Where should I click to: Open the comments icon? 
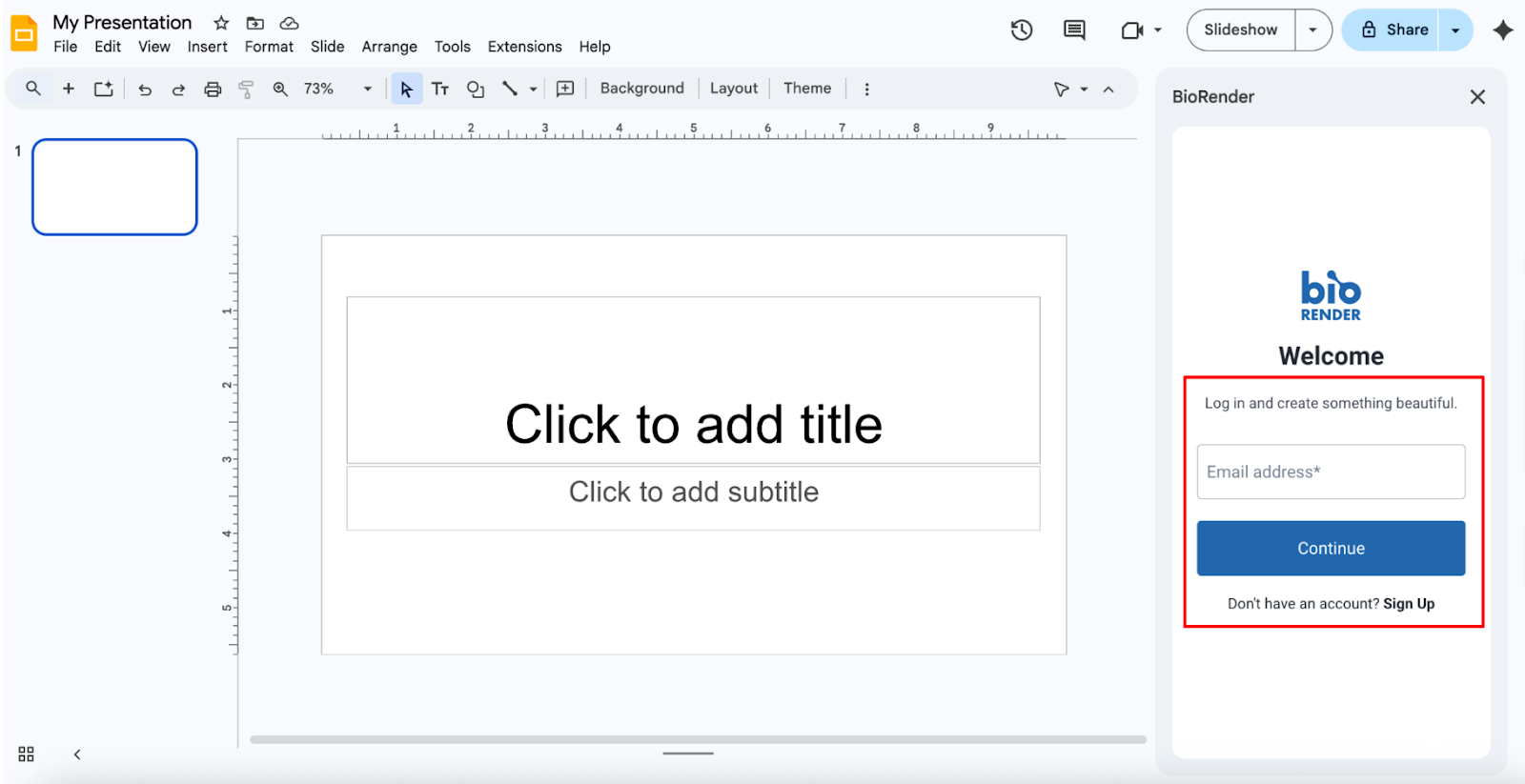coord(1074,30)
